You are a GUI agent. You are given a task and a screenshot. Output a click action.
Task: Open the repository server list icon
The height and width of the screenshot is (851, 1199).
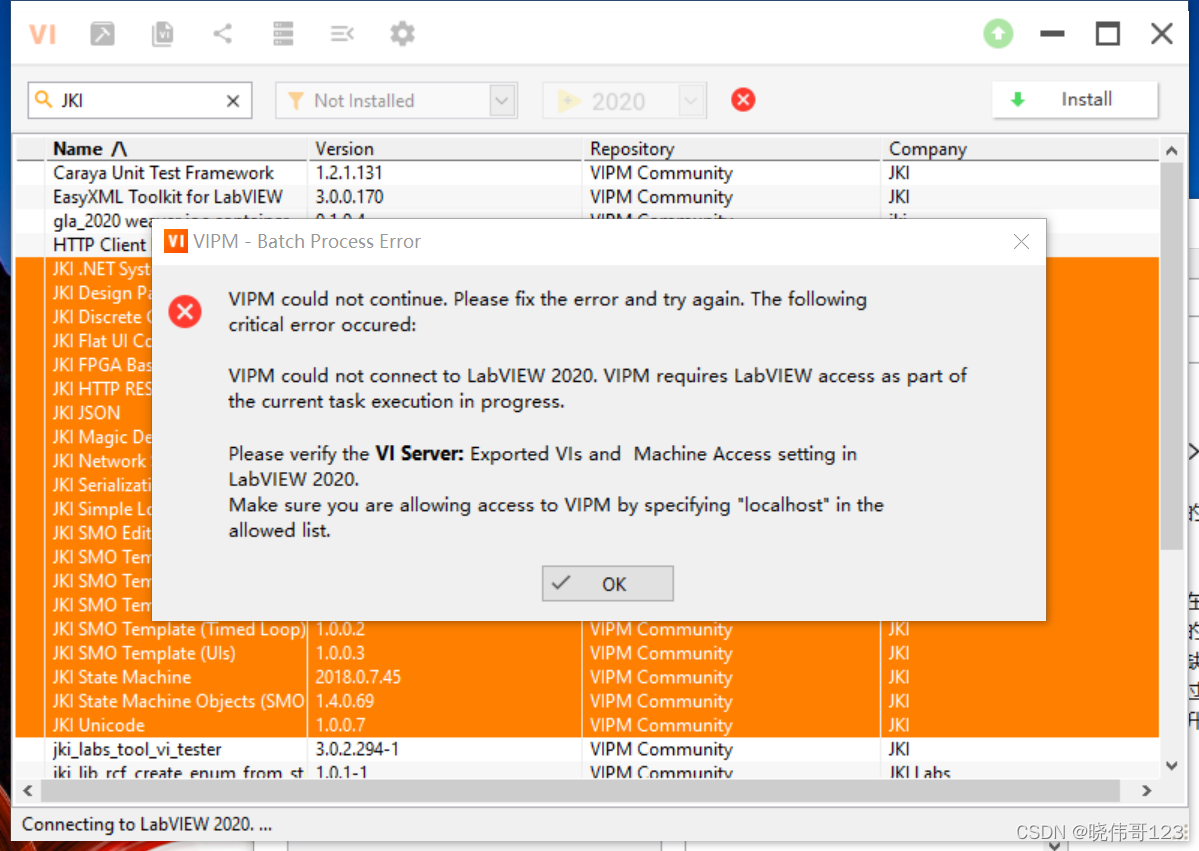coord(283,34)
